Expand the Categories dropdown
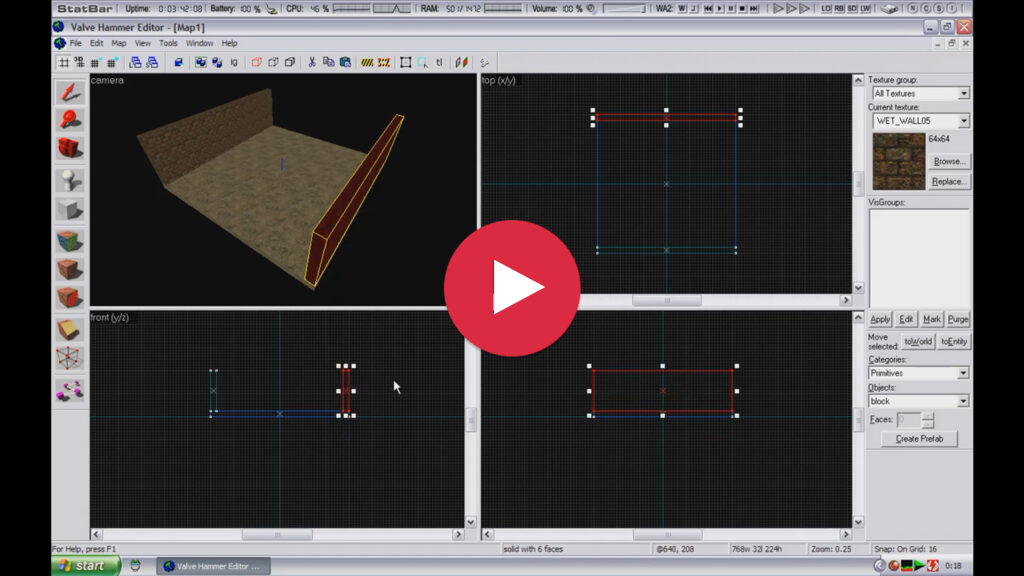Viewport: 1024px width, 576px height. [x=963, y=373]
